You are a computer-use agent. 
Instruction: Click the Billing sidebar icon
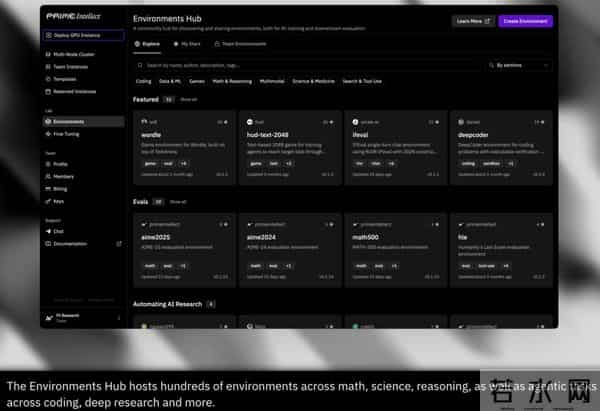point(48,186)
